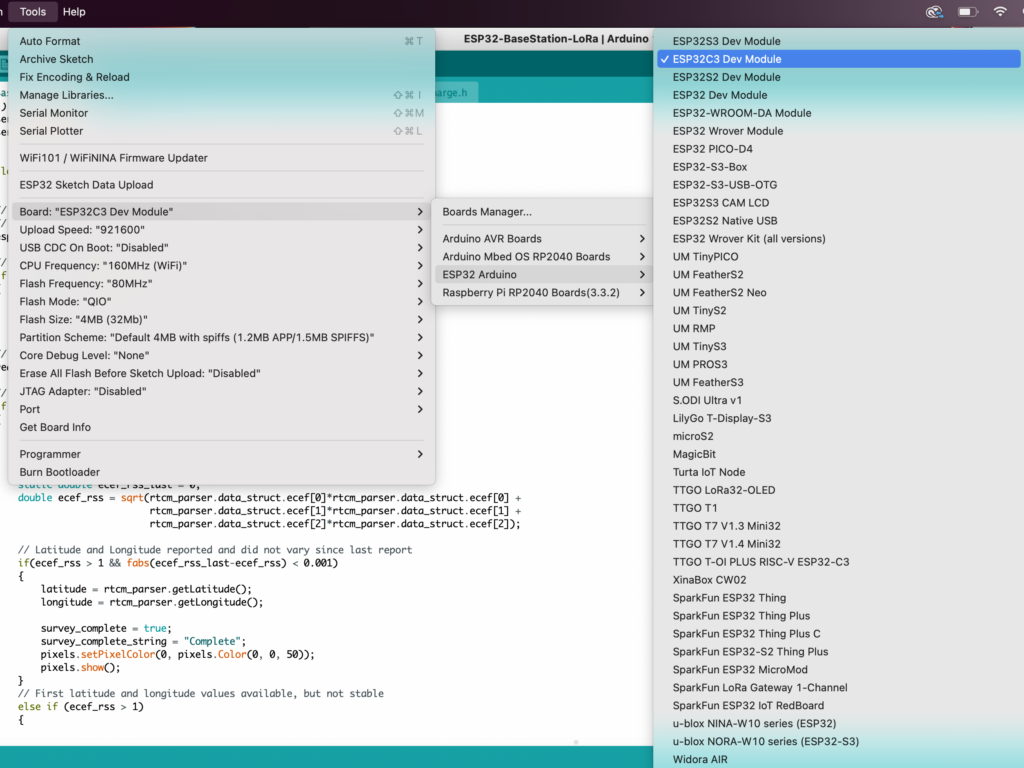
Task: Choose ESP32S2 Native USB board
Action: click(x=839, y=221)
